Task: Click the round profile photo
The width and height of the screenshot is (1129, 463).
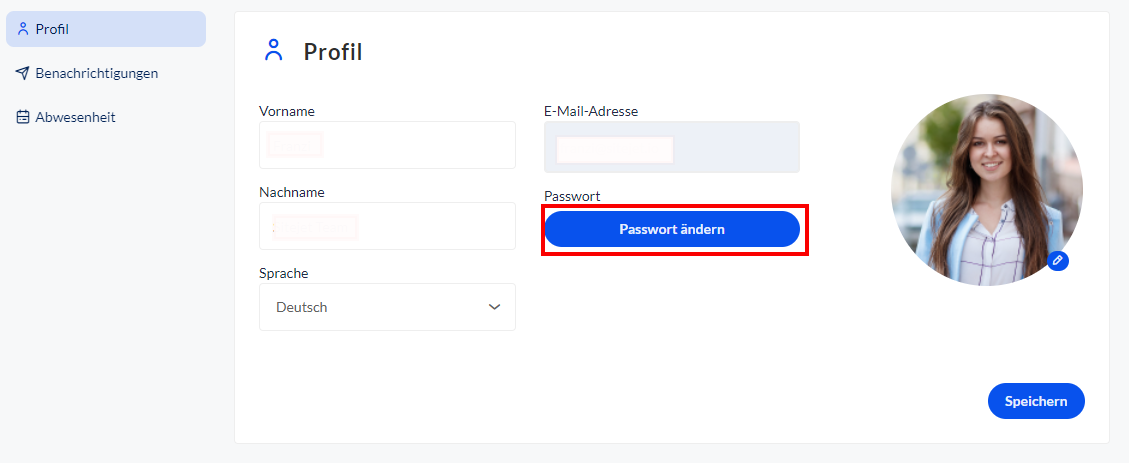Action: coord(986,189)
